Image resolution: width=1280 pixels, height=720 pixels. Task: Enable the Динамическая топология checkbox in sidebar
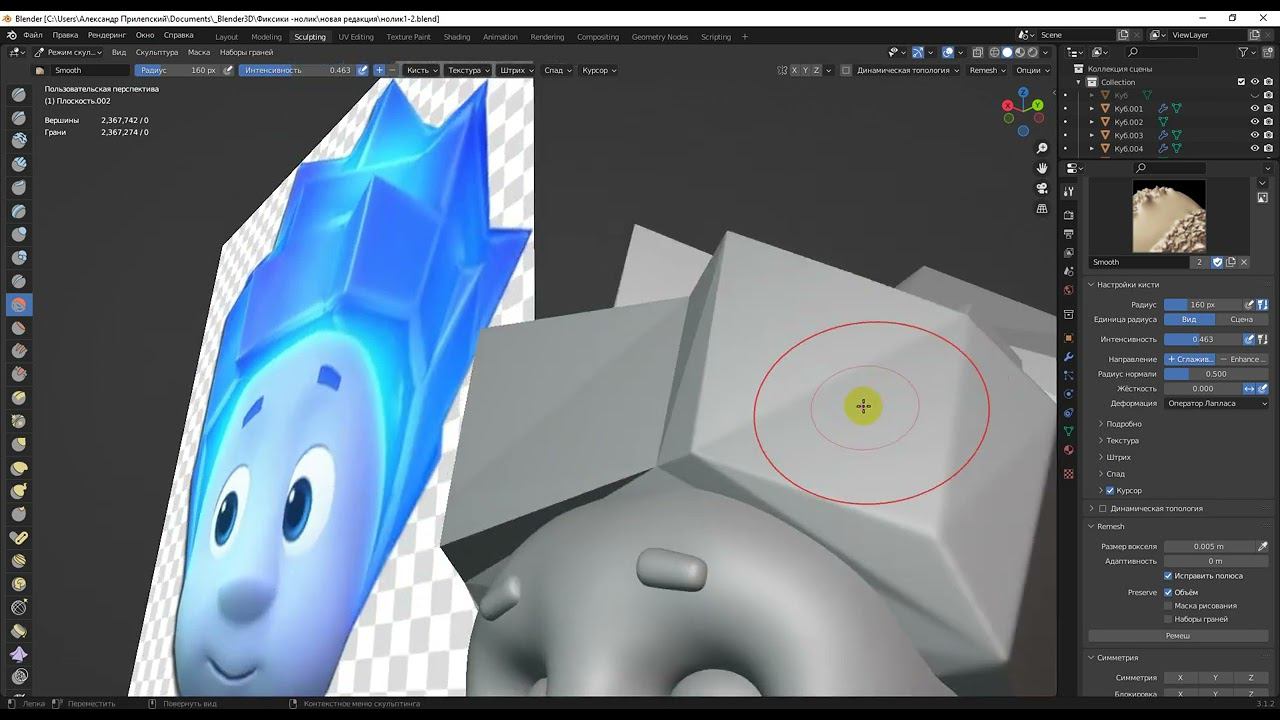tap(1103, 508)
